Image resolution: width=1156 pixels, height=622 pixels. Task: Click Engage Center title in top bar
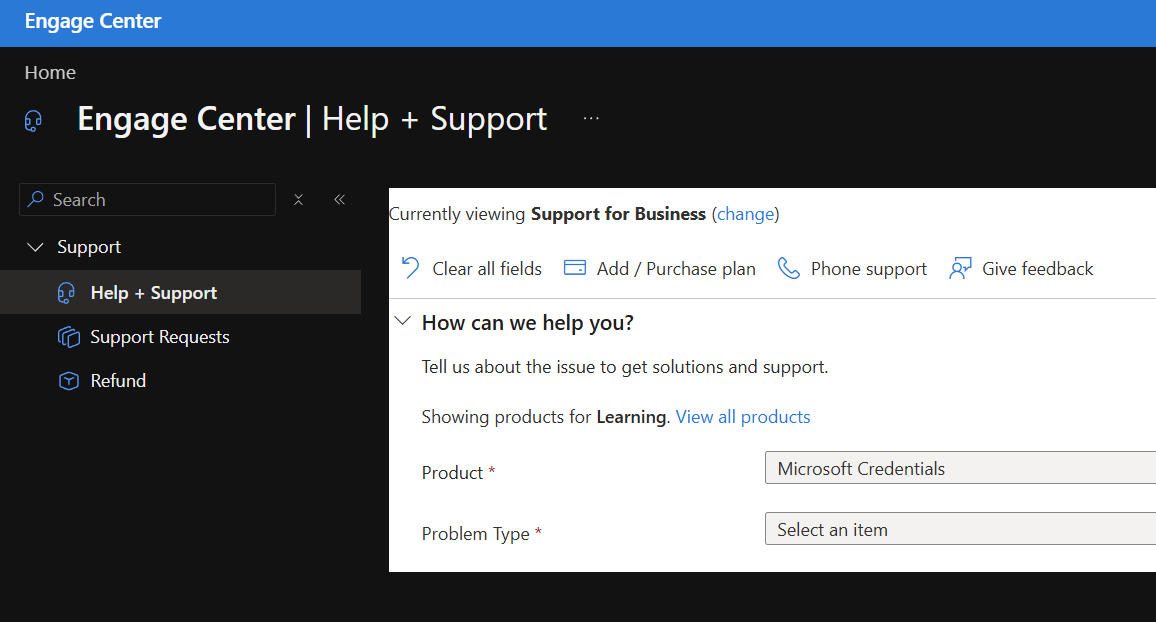[x=93, y=21]
